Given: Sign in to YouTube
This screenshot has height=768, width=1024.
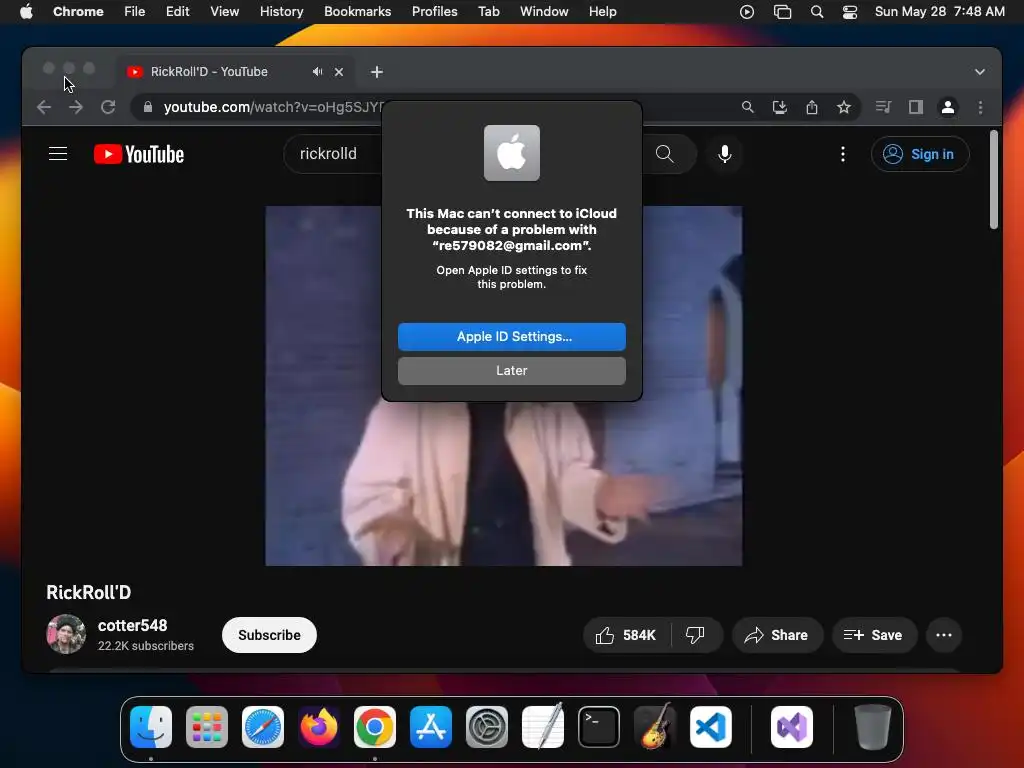Looking at the screenshot, I should (x=920, y=154).
